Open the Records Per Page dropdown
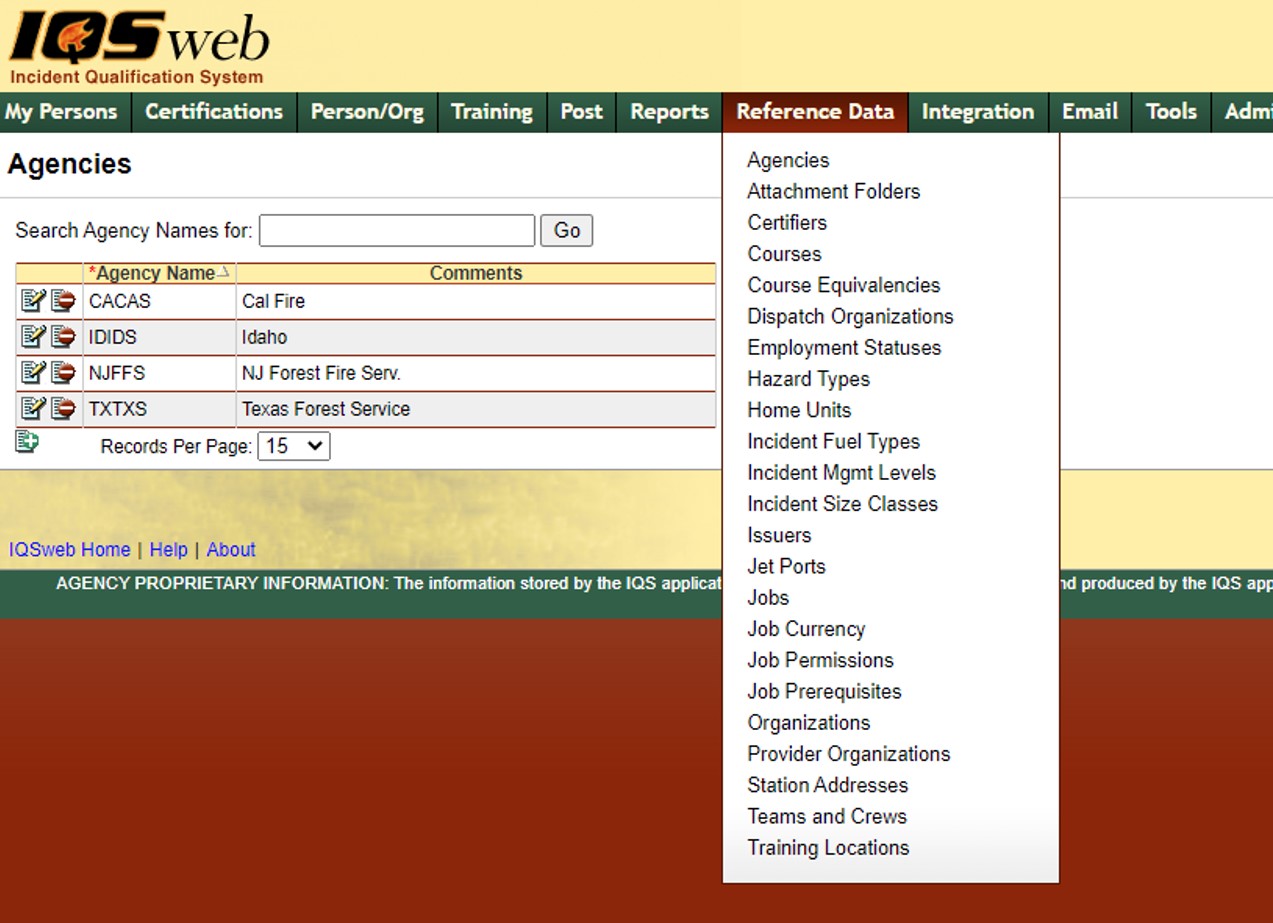Image resolution: width=1273 pixels, height=923 pixels. click(x=294, y=446)
